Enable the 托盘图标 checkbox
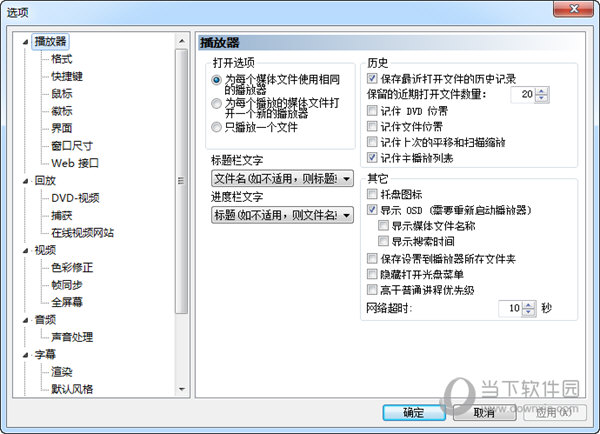 point(373,195)
